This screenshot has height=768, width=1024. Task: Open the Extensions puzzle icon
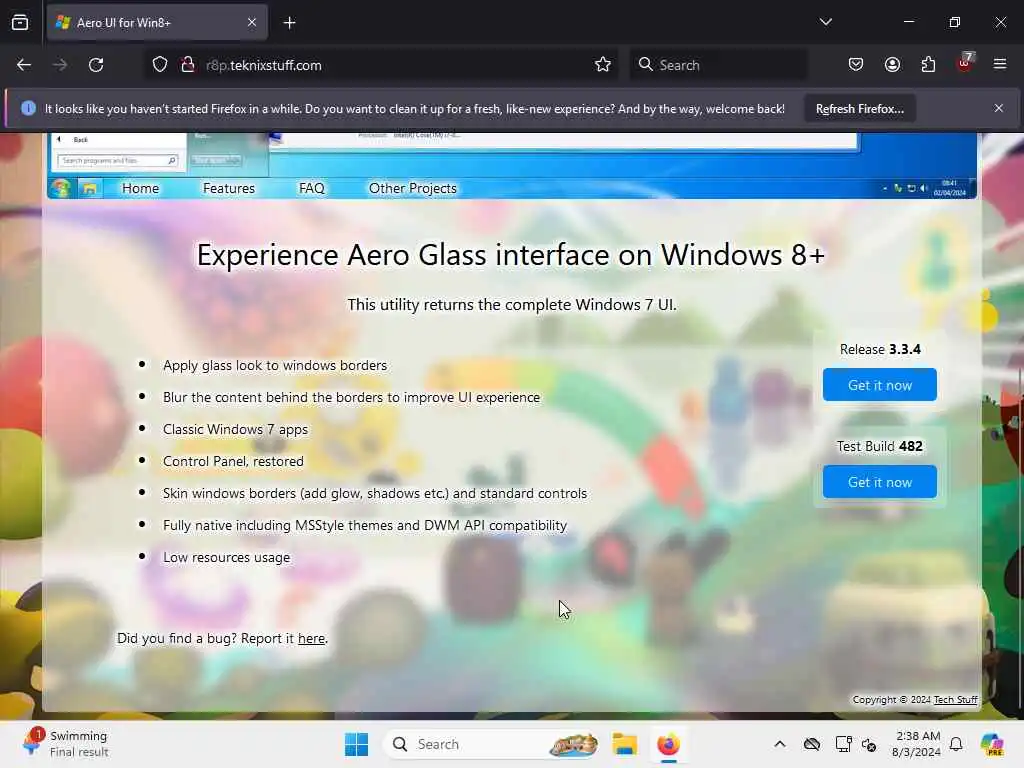928,65
